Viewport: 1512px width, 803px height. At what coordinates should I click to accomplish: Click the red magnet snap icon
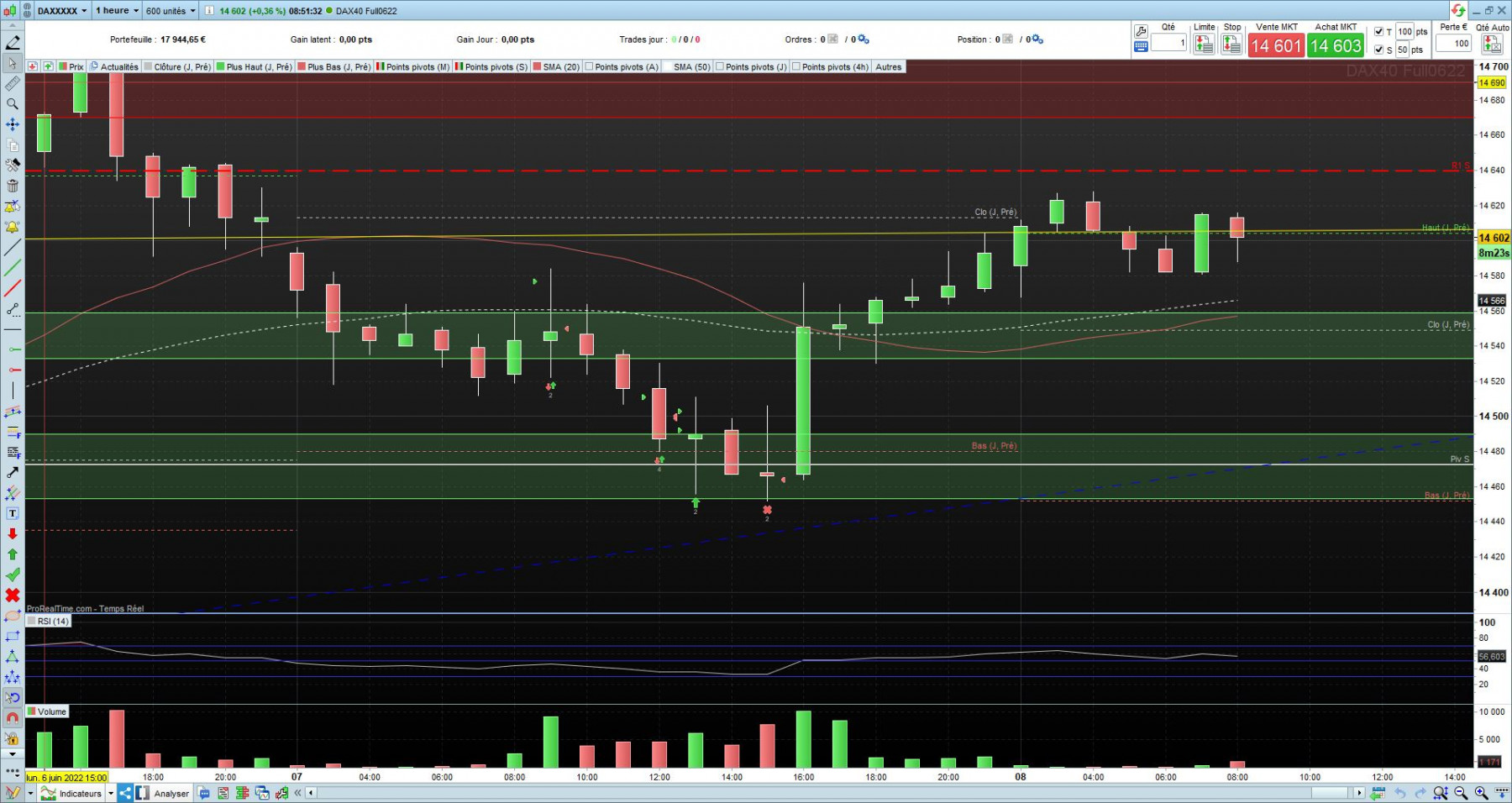pos(12,718)
